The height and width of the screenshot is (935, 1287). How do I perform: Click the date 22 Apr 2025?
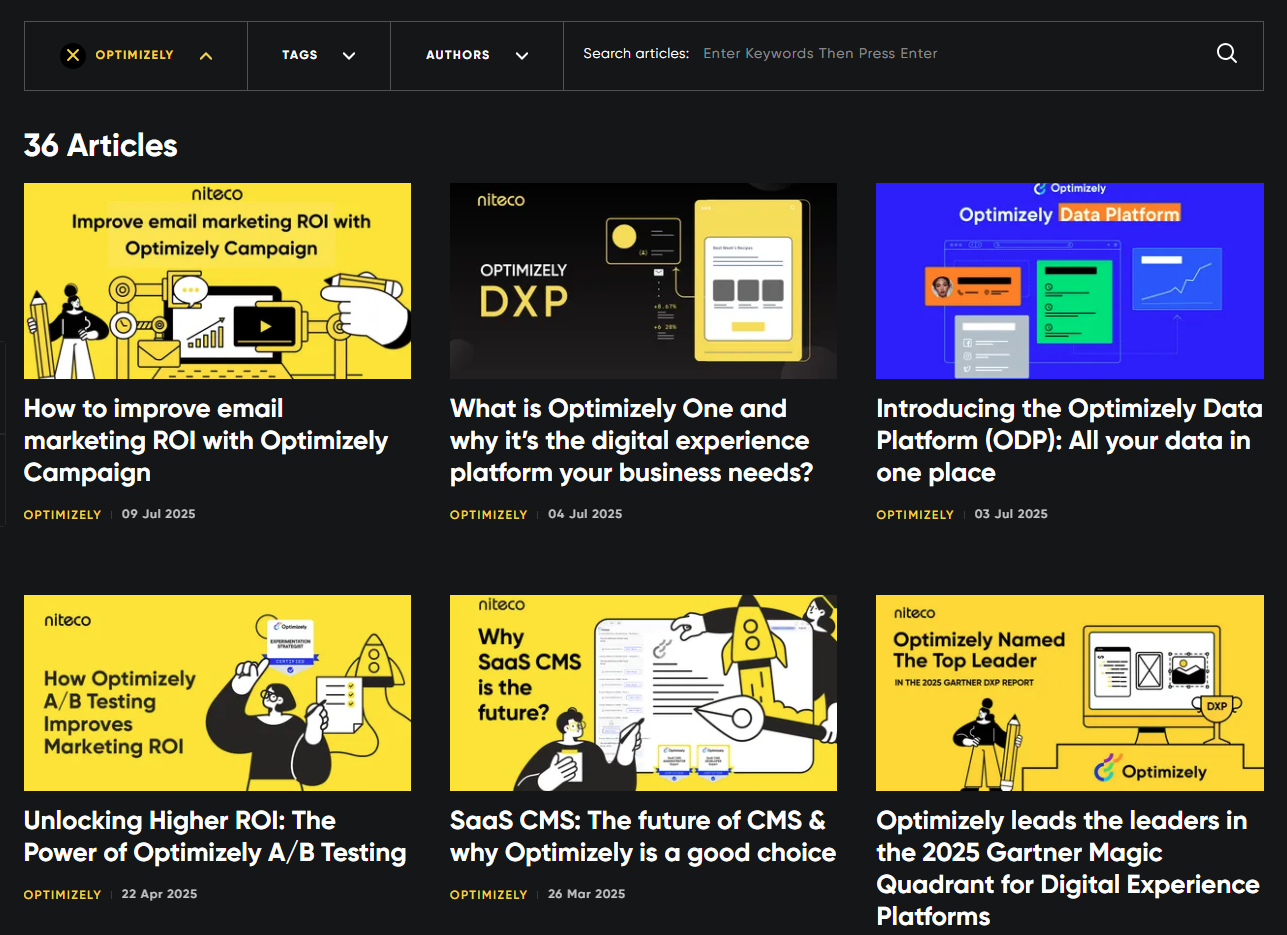click(x=160, y=894)
